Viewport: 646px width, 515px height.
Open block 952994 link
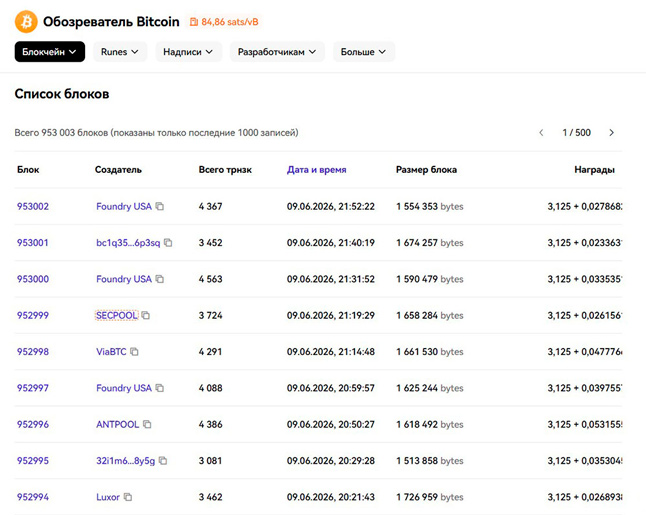[x=33, y=497]
